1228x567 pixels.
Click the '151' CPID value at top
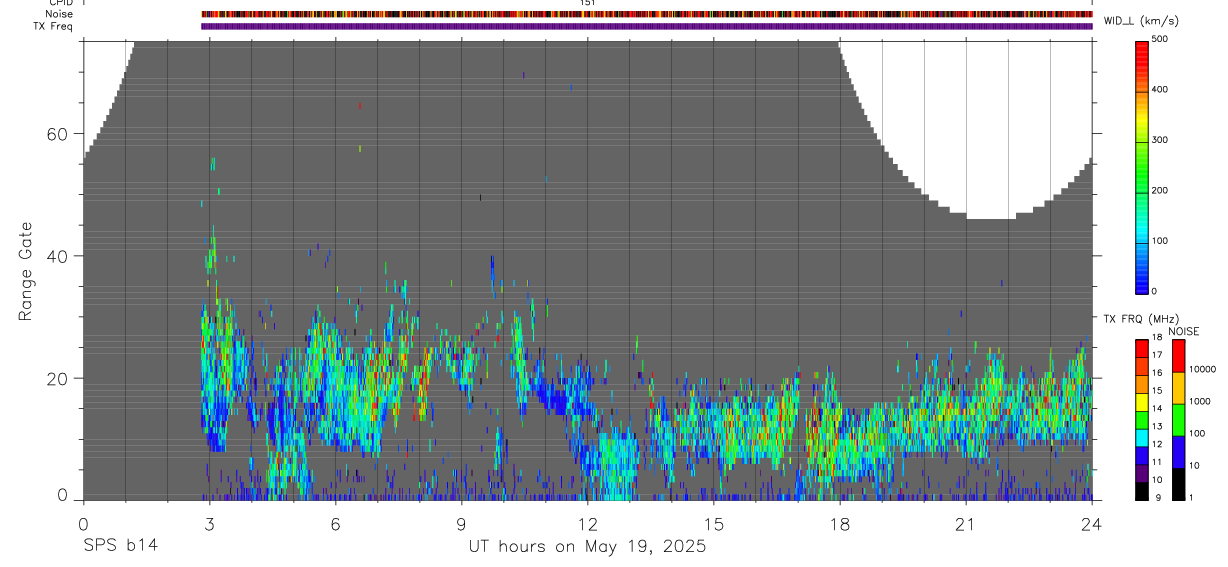(587, 3)
